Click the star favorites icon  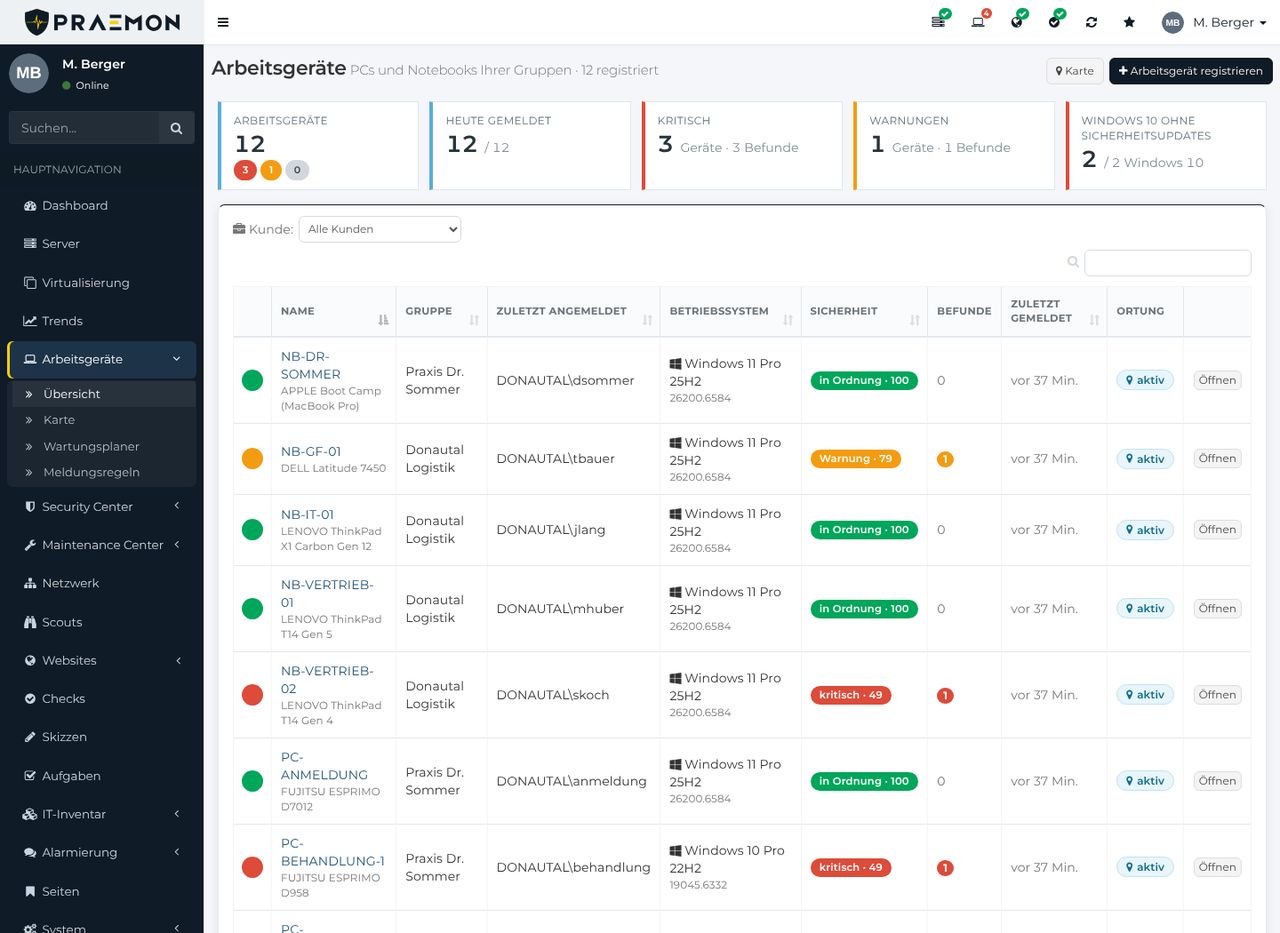(1129, 22)
